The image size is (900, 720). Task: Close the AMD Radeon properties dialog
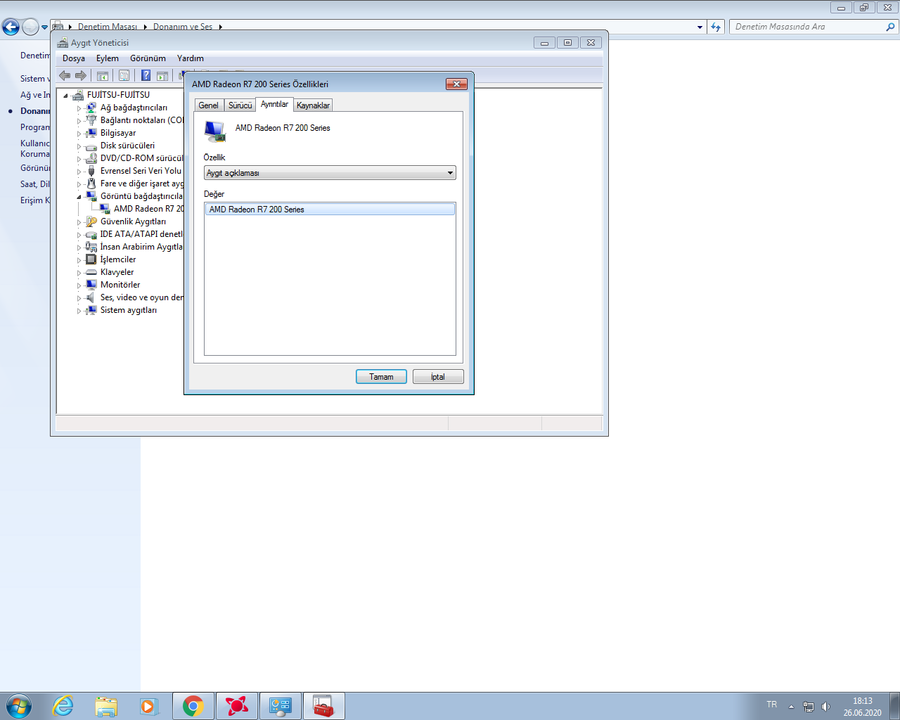point(456,84)
